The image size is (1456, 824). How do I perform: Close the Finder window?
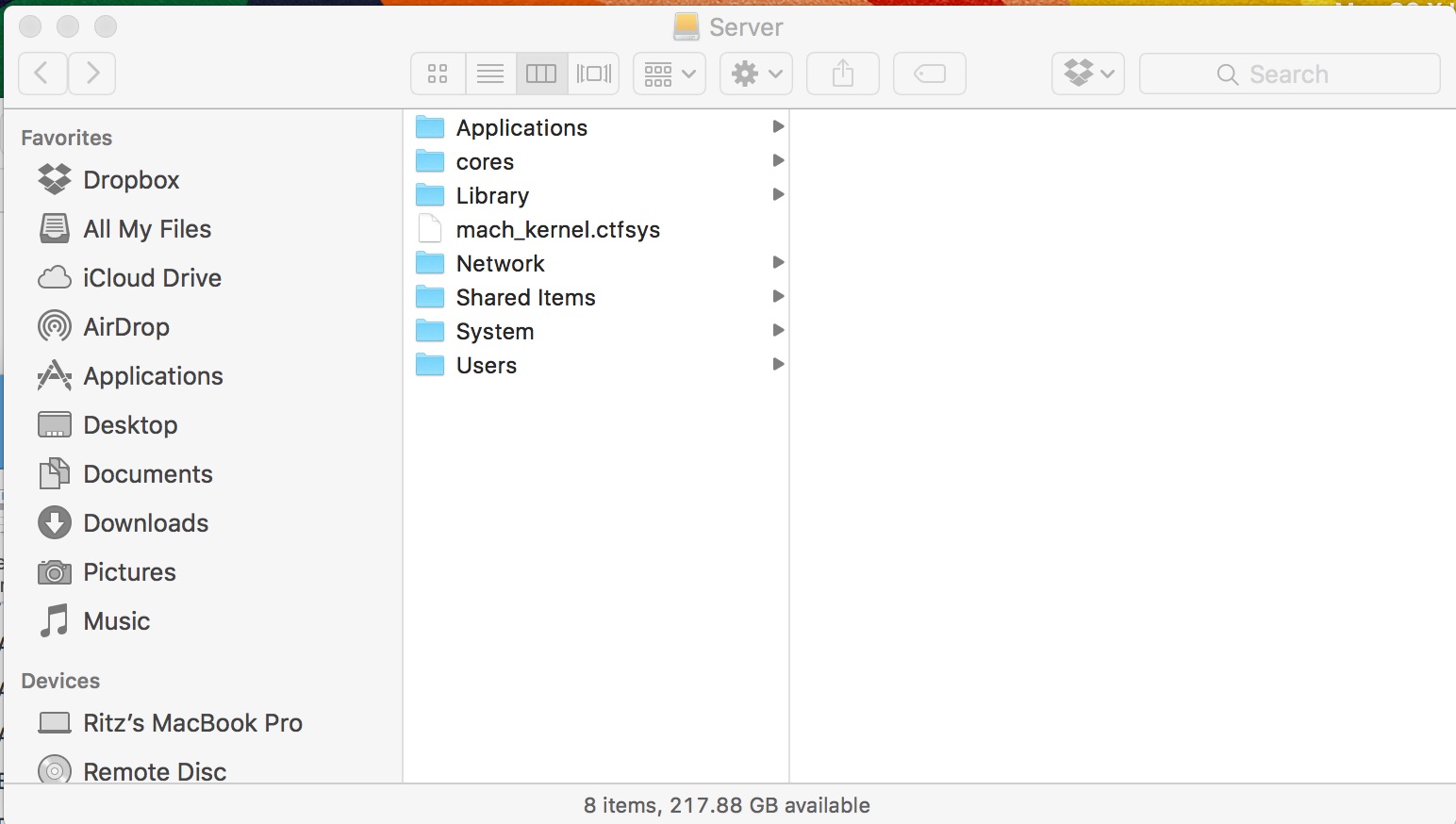click(30, 26)
